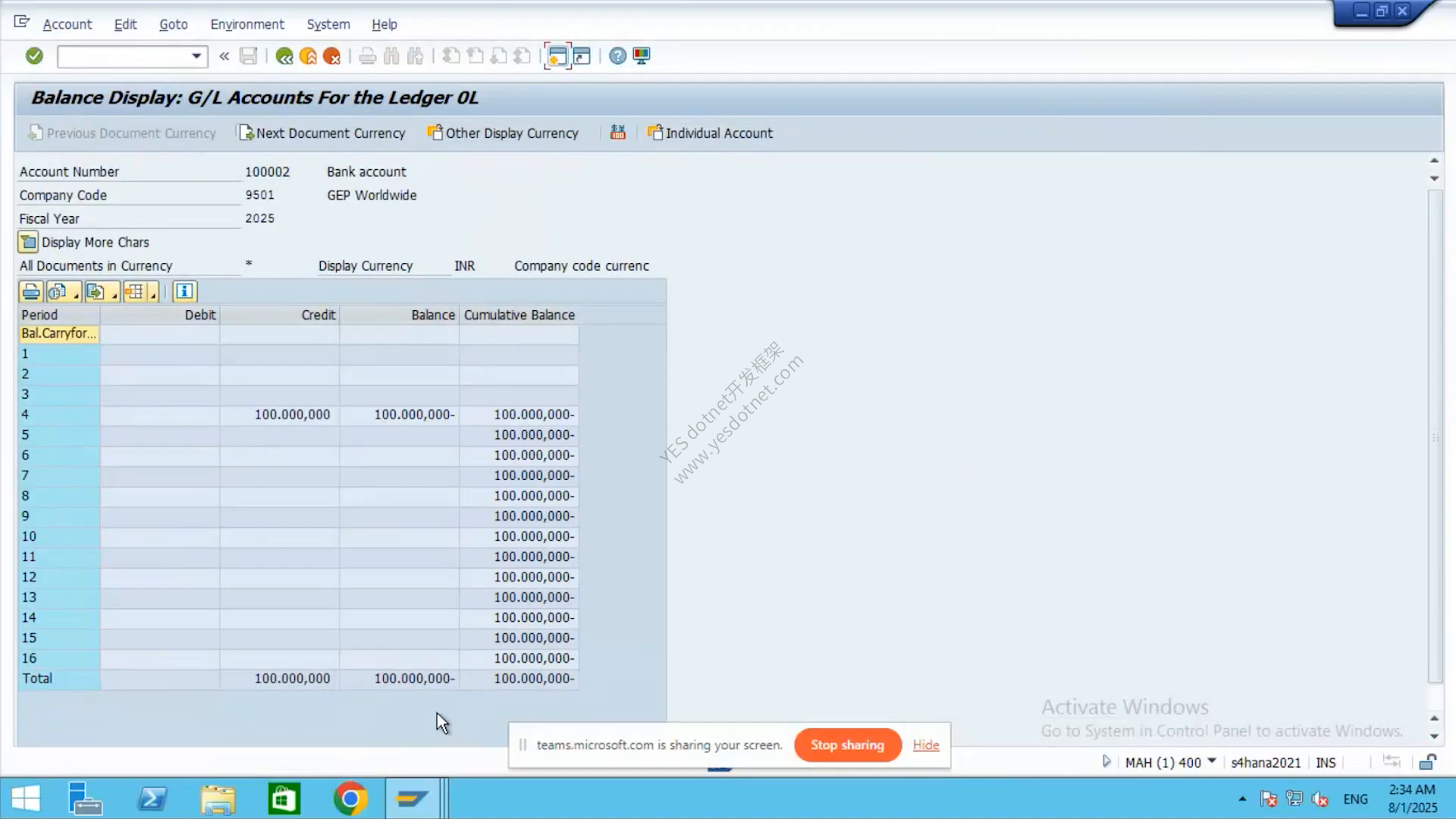Click the command field collapse chevrons

pos(224,56)
